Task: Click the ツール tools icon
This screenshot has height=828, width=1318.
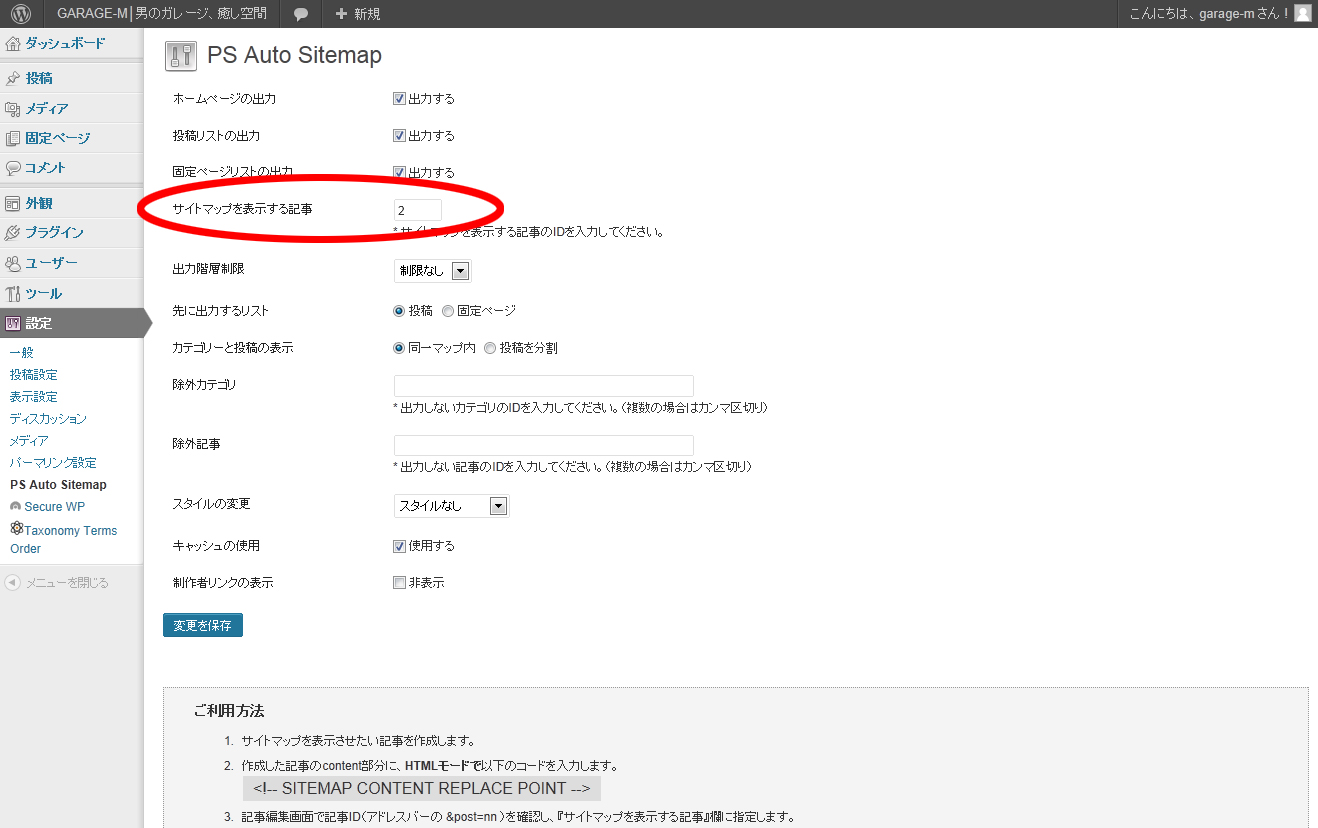Action: [x=12, y=293]
